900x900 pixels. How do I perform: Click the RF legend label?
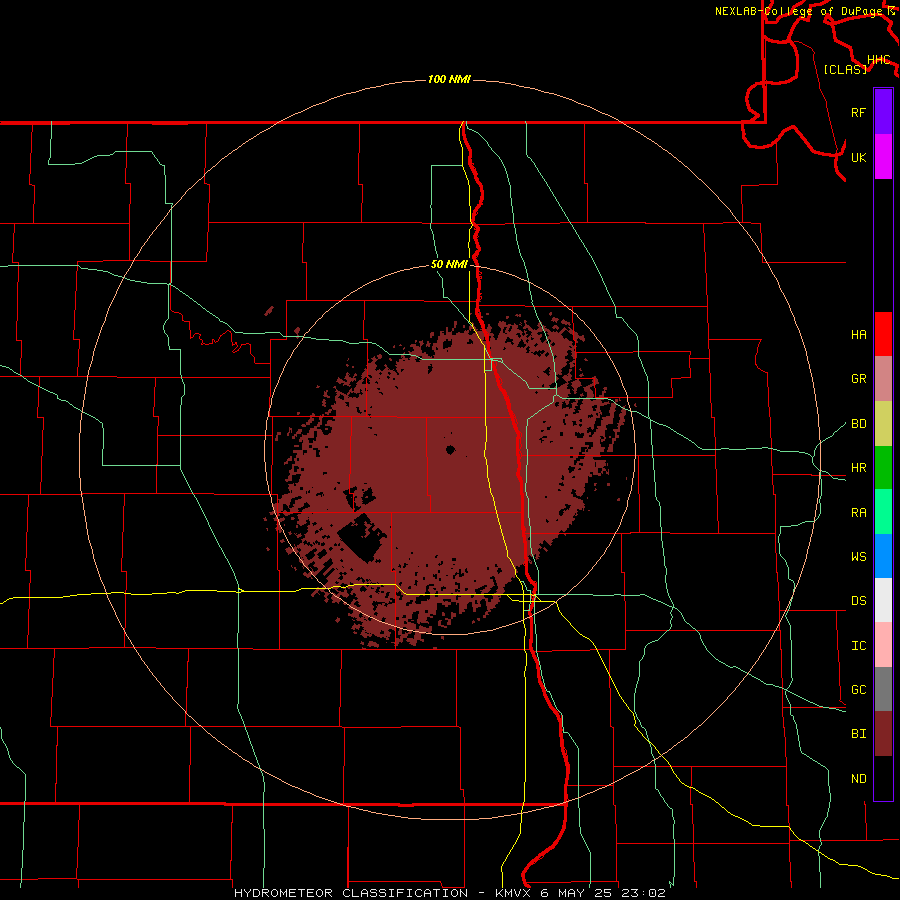pyautogui.click(x=858, y=112)
